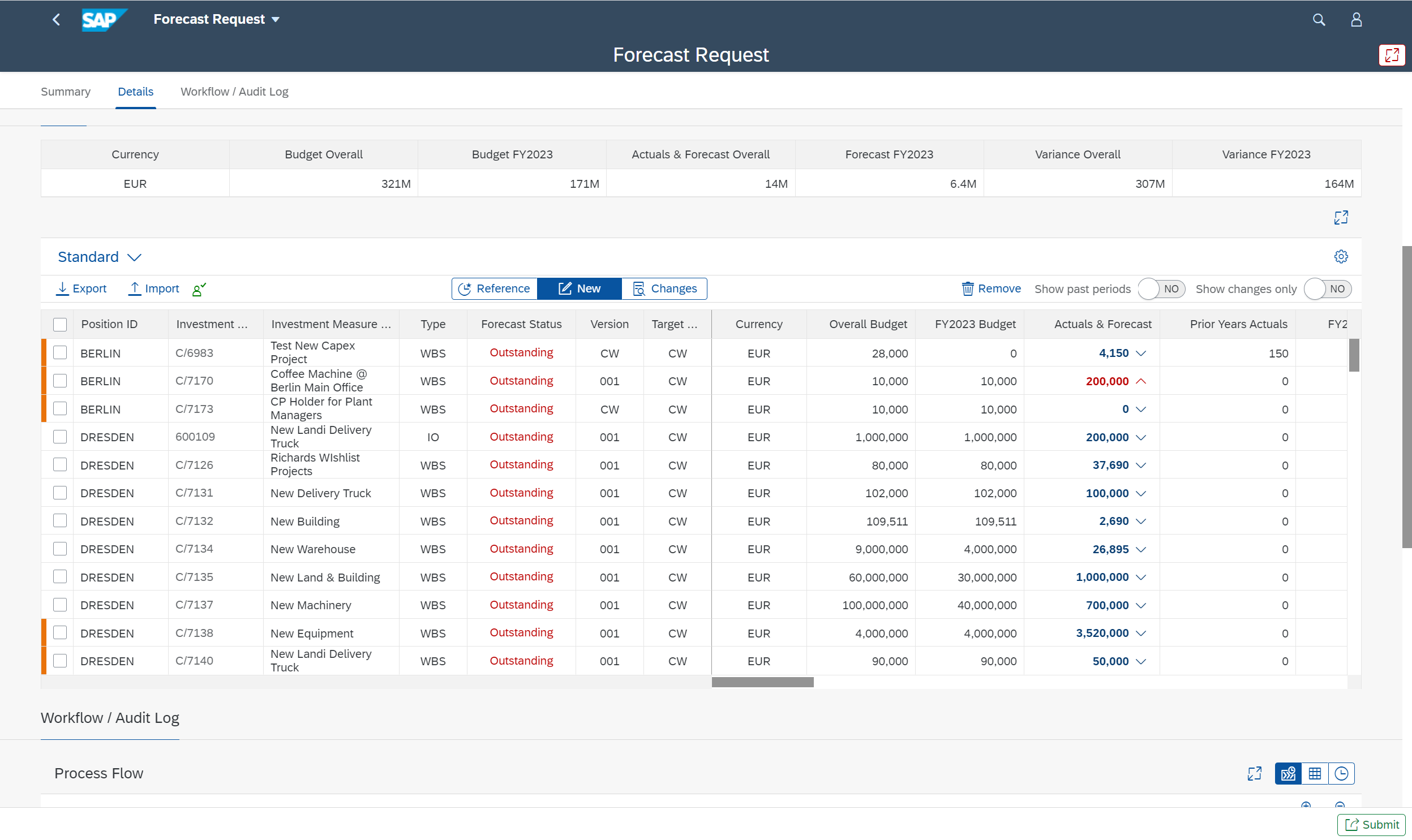Viewport: 1412px width, 840px height.
Task: Click the Export icon above the table
Action: pos(63,288)
